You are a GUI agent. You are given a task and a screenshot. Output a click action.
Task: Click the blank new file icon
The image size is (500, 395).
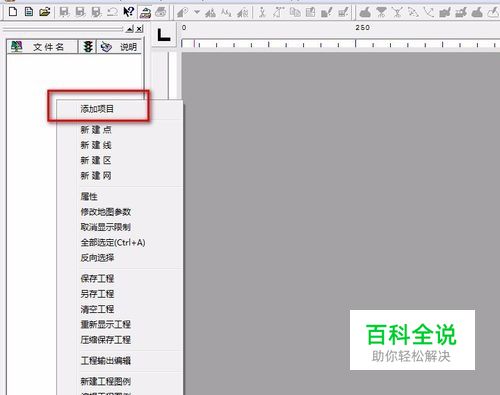click(13, 12)
